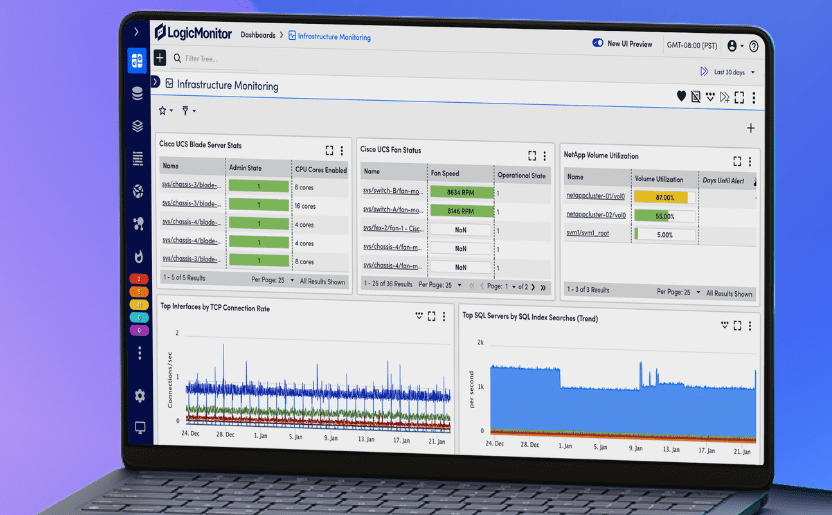Open Per Page dropdown in NetApp Volume Utilization
The width and height of the screenshot is (832, 515).
coord(678,292)
